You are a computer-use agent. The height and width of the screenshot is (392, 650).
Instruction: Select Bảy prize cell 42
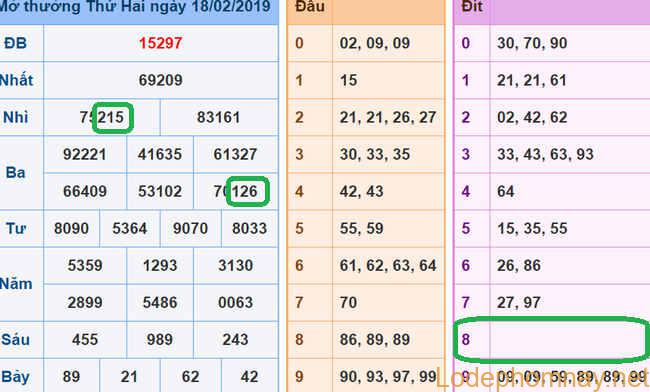point(249,377)
